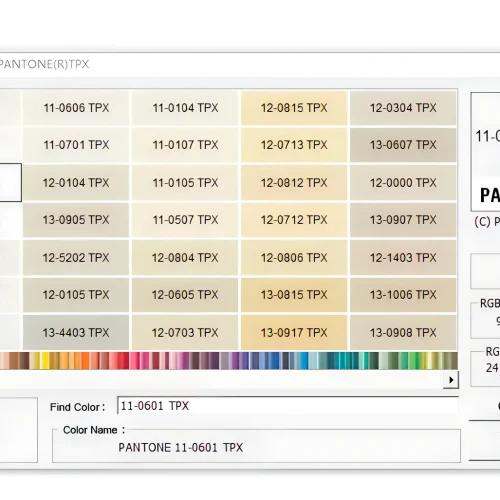The image size is (500, 500).
Task: Pick color 12-0000 TPX
Action: (x=403, y=183)
